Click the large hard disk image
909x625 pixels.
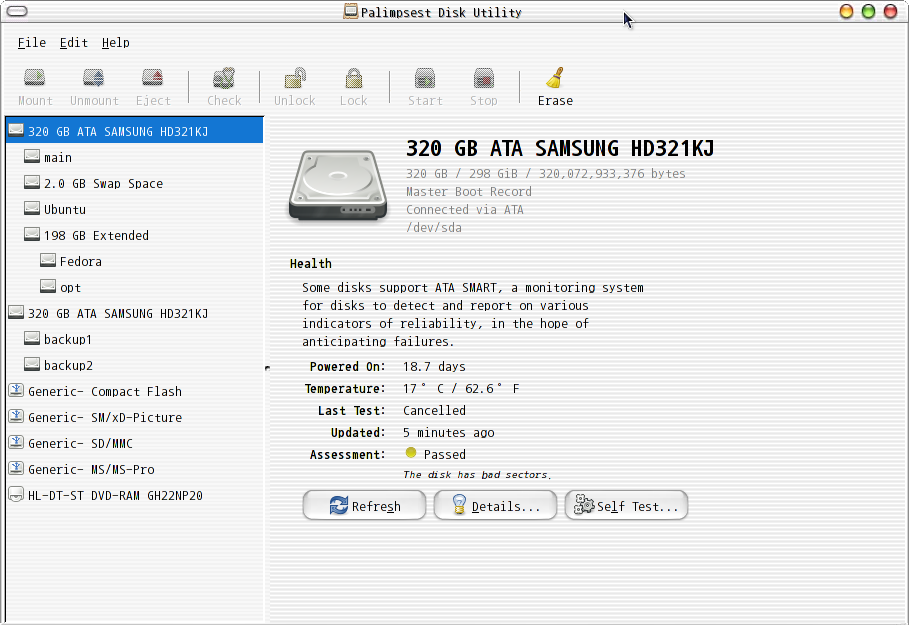tap(338, 186)
